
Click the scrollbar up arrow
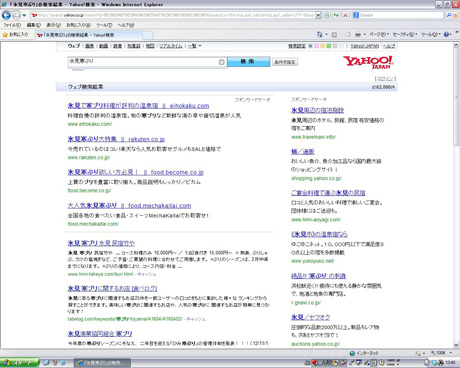(456, 45)
